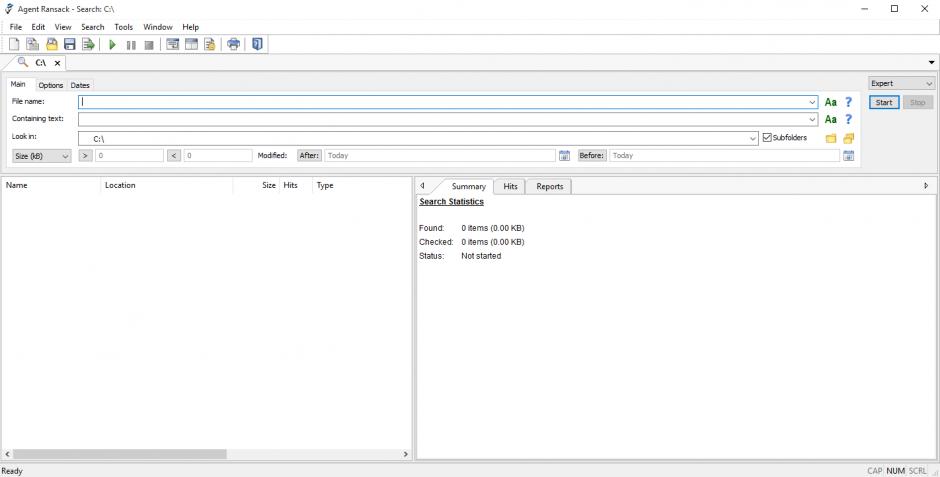Image resolution: width=940 pixels, height=477 pixels.
Task: Click the blue help book toolbar icon
Action: pyautogui.click(x=257, y=44)
